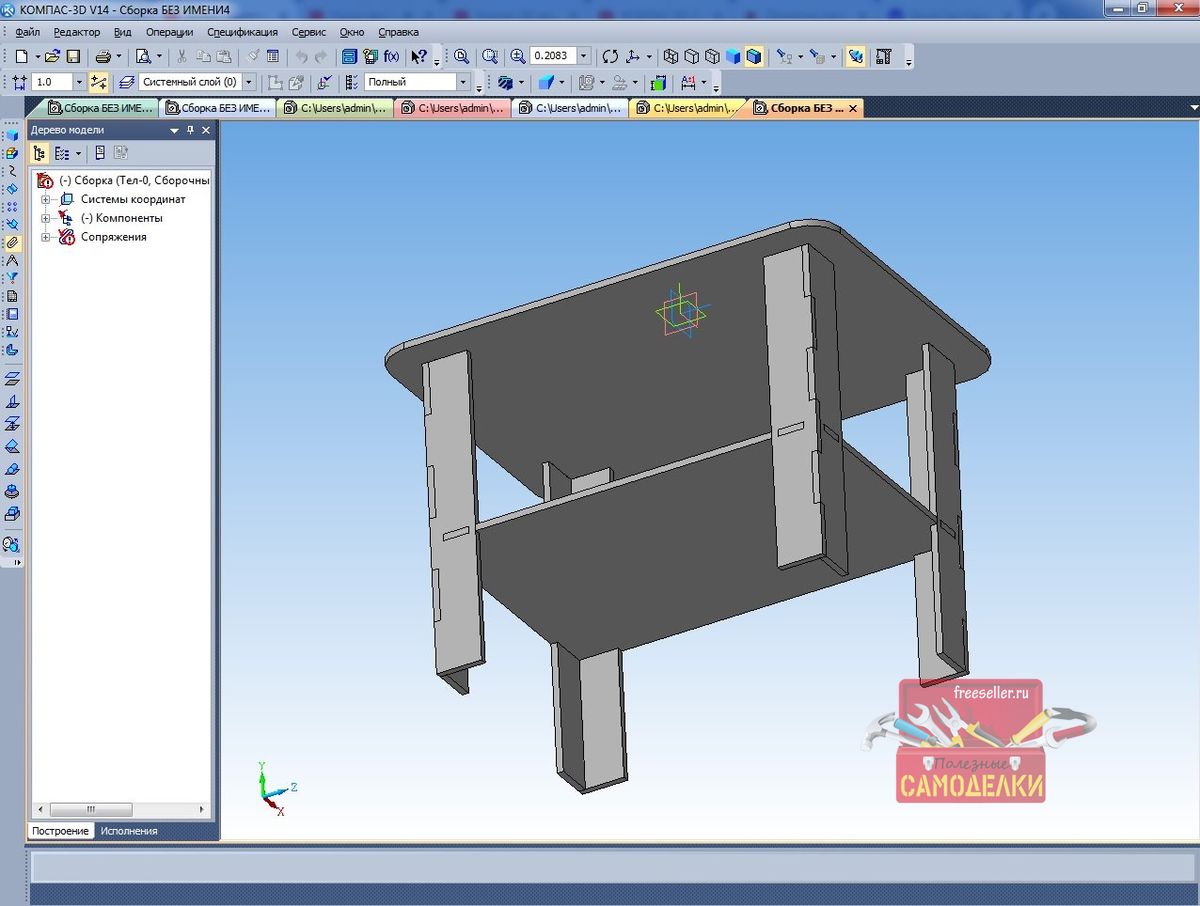1200x906 pixels.
Task: Click the Zoom in magnifier icon
Action: (x=517, y=57)
